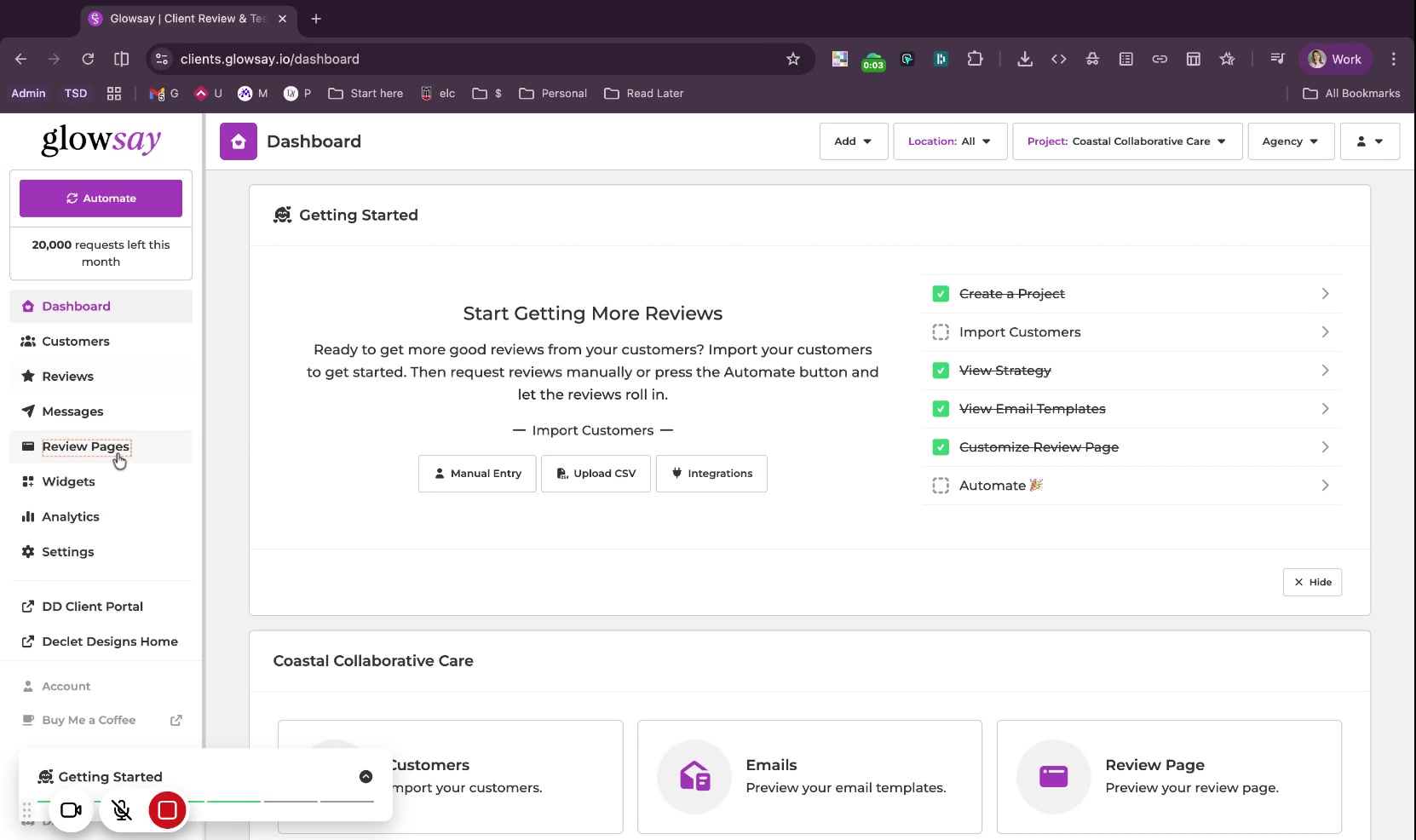Click the purple Dashboard home icon
This screenshot has width=1416, height=840.
tap(239, 141)
